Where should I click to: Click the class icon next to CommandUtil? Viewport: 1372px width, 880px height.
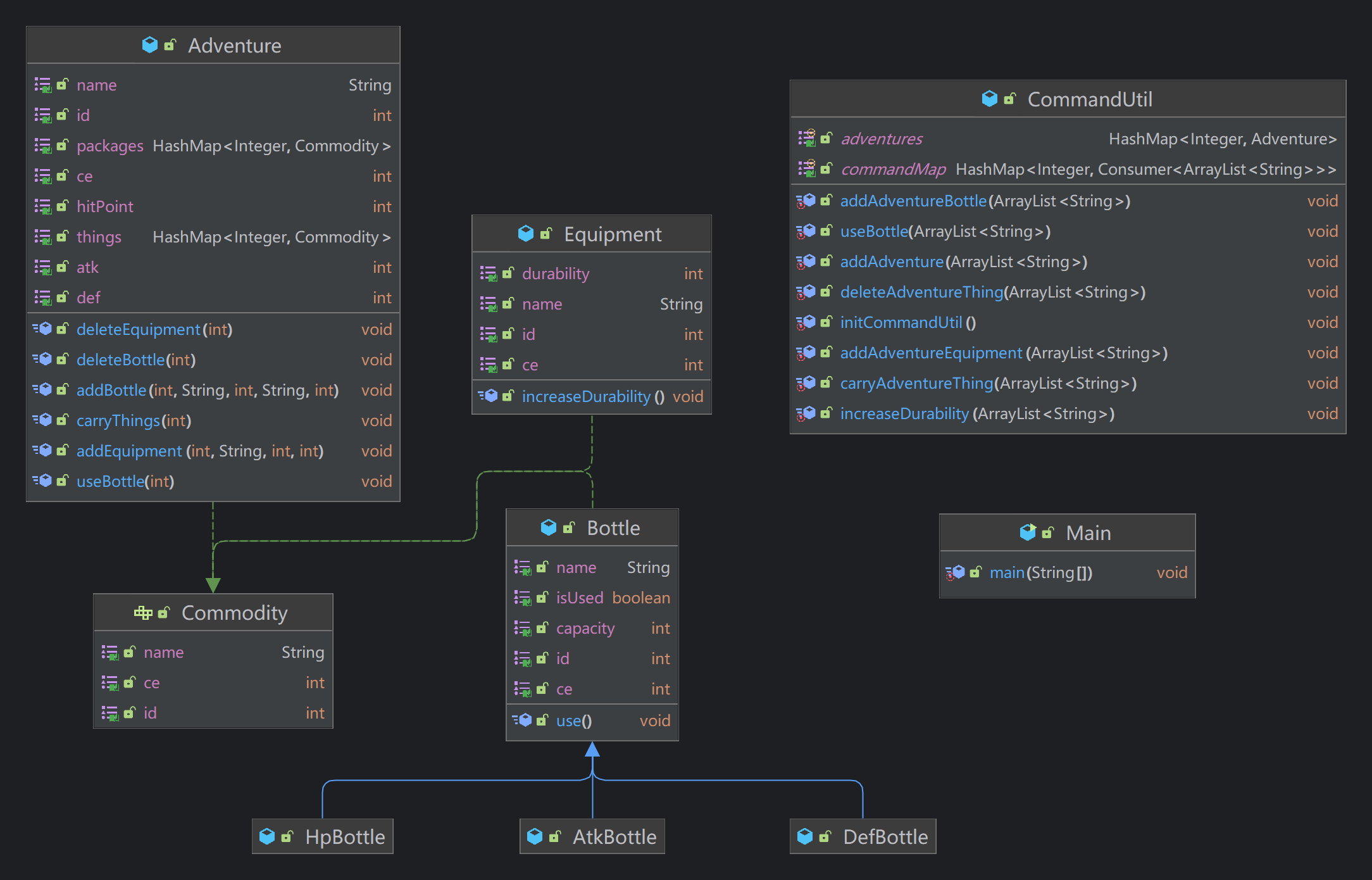[989, 99]
